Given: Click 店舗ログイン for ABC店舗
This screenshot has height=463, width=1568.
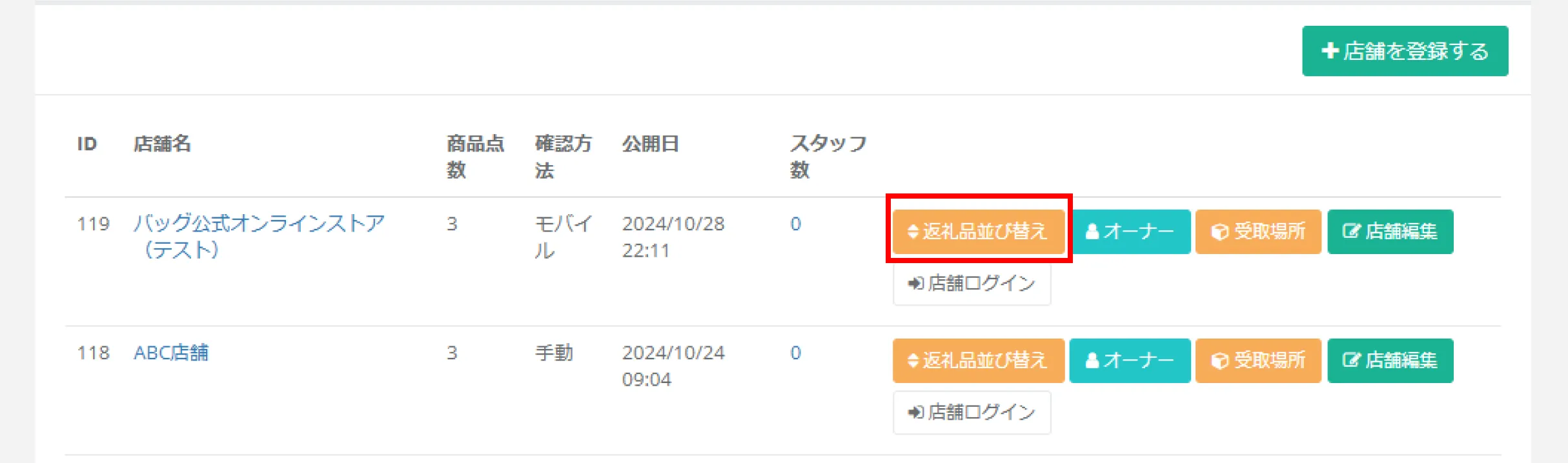Looking at the screenshot, I should (x=972, y=412).
